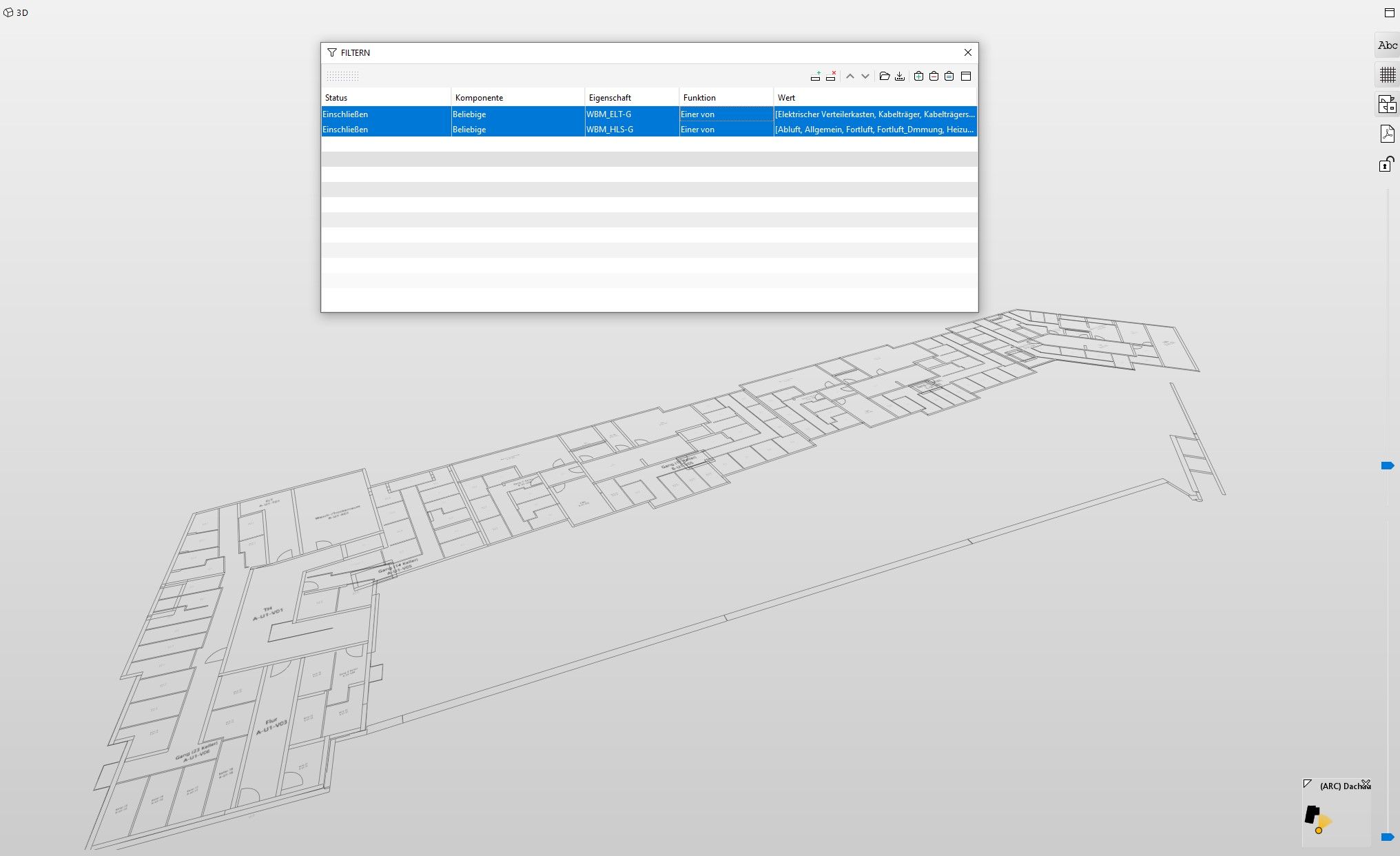Click the WBM_HLS-G property cell
The image size is (1400, 856).
pos(632,130)
